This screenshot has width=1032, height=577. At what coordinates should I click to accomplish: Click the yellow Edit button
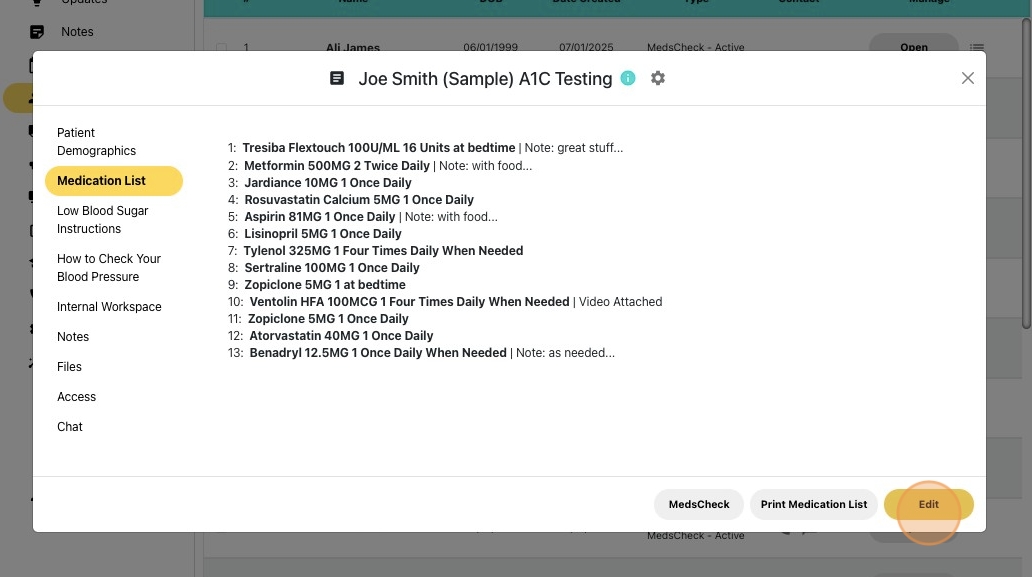tap(929, 505)
